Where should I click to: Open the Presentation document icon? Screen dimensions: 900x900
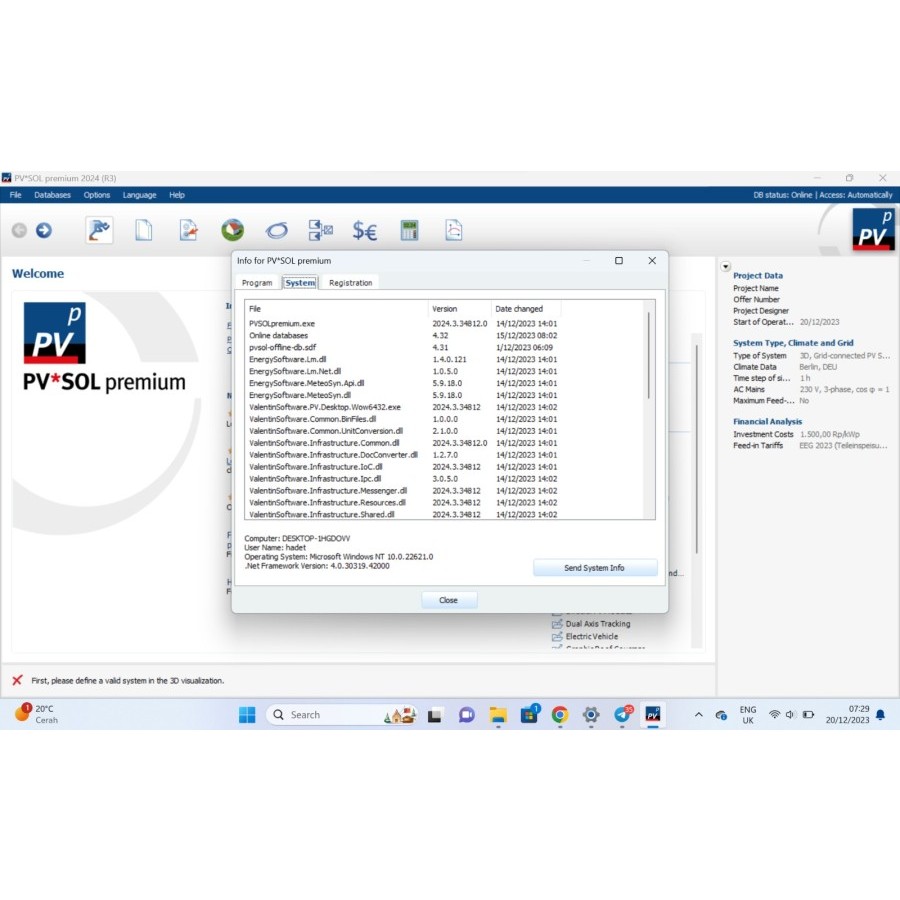click(453, 231)
